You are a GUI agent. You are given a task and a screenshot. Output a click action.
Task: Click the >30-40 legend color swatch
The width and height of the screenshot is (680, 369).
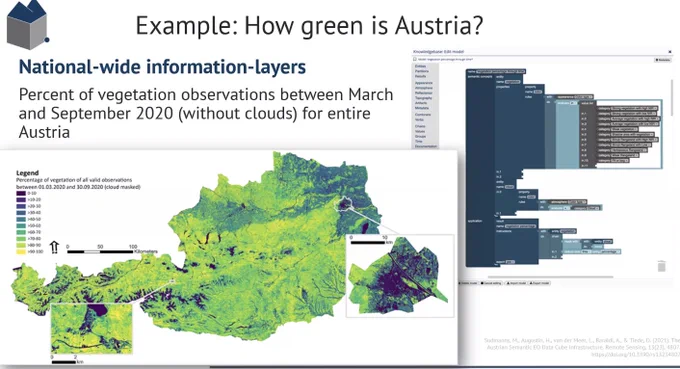pos(21,213)
